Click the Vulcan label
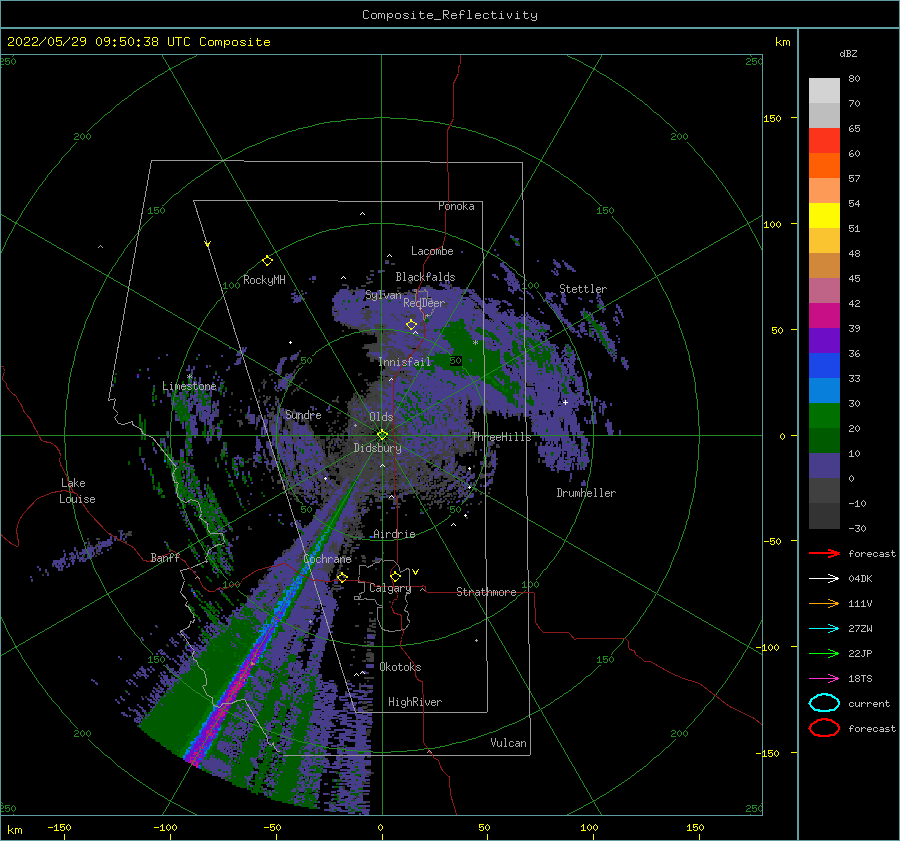 [x=508, y=743]
